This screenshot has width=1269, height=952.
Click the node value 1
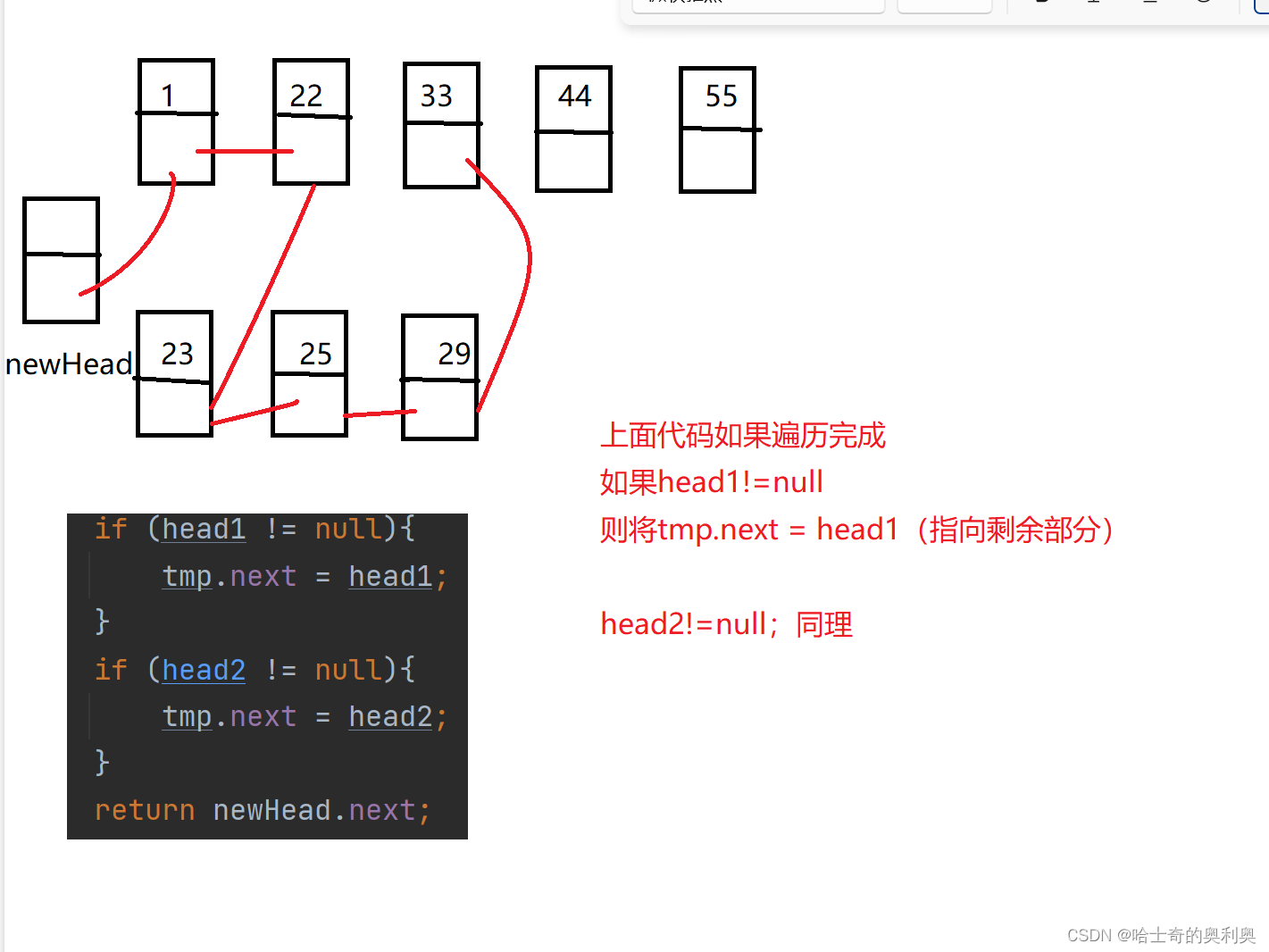click(x=168, y=96)
